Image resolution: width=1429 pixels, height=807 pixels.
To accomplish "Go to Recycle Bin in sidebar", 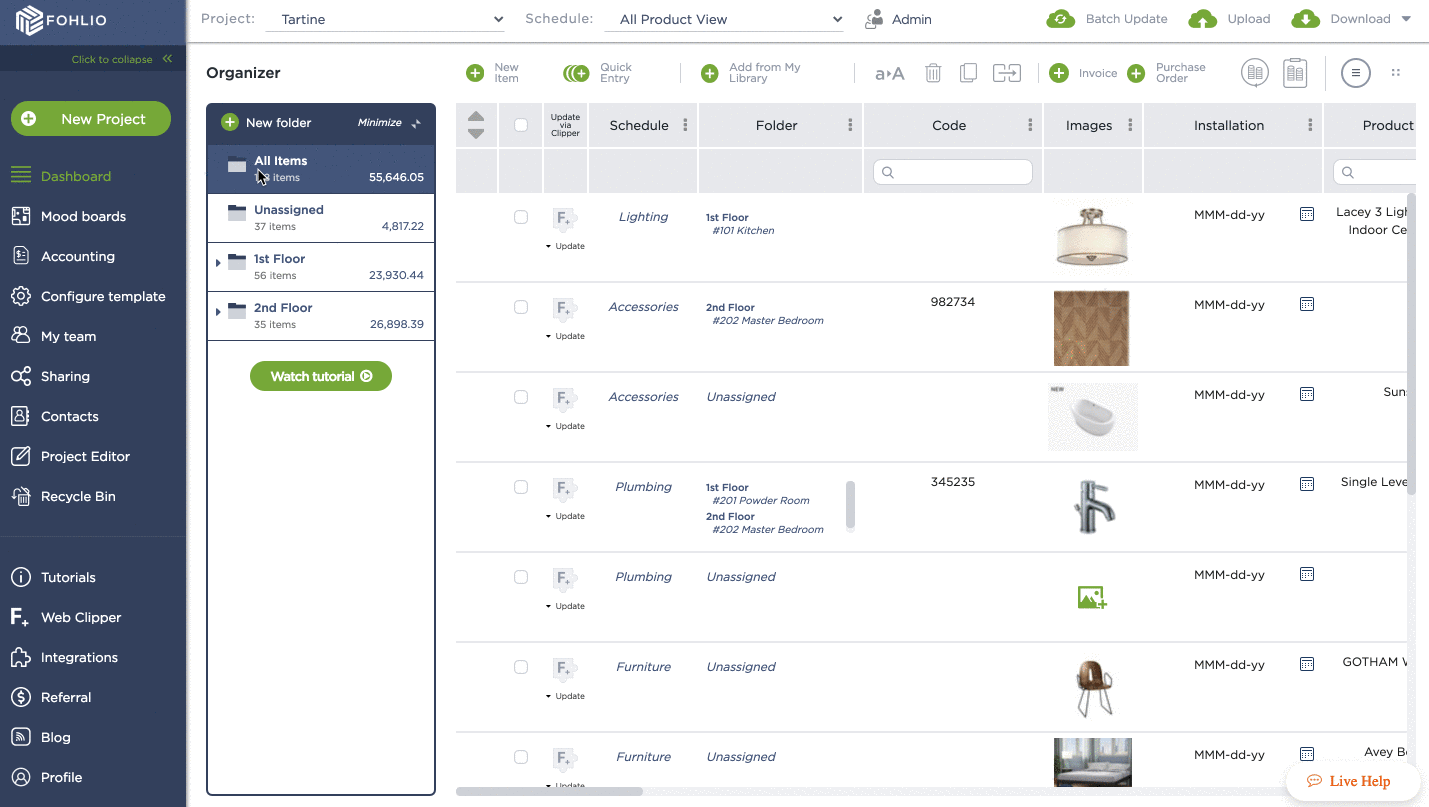I will [x=78, y=496].
